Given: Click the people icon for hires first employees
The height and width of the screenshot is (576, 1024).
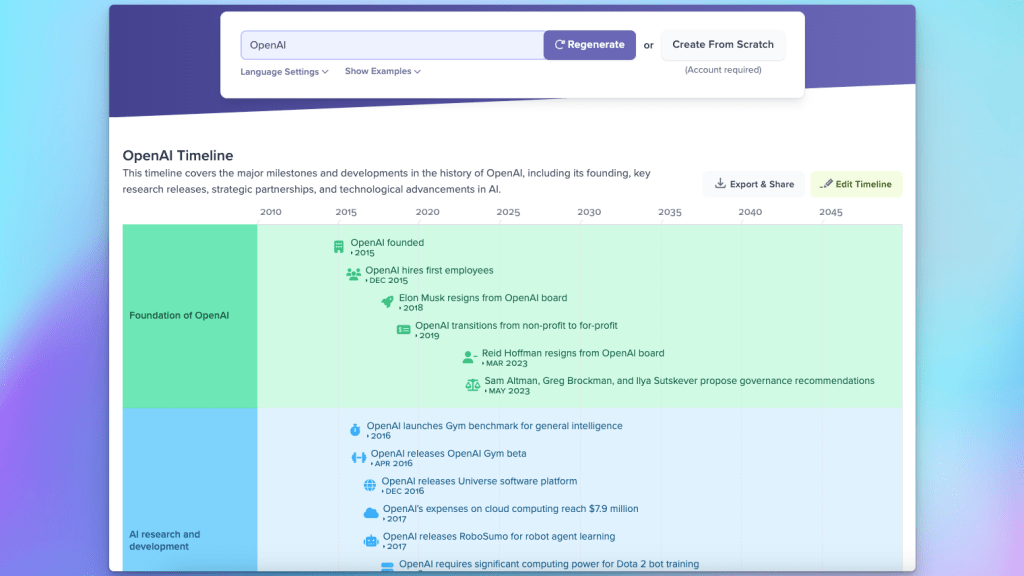Looking at the screenshot, I should coord(353,274).
